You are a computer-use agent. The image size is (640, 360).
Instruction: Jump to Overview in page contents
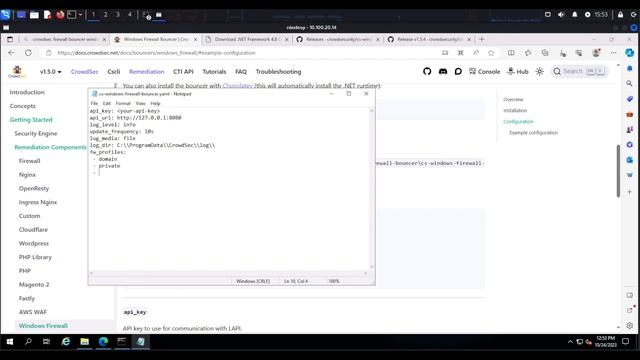coord(513,100)
